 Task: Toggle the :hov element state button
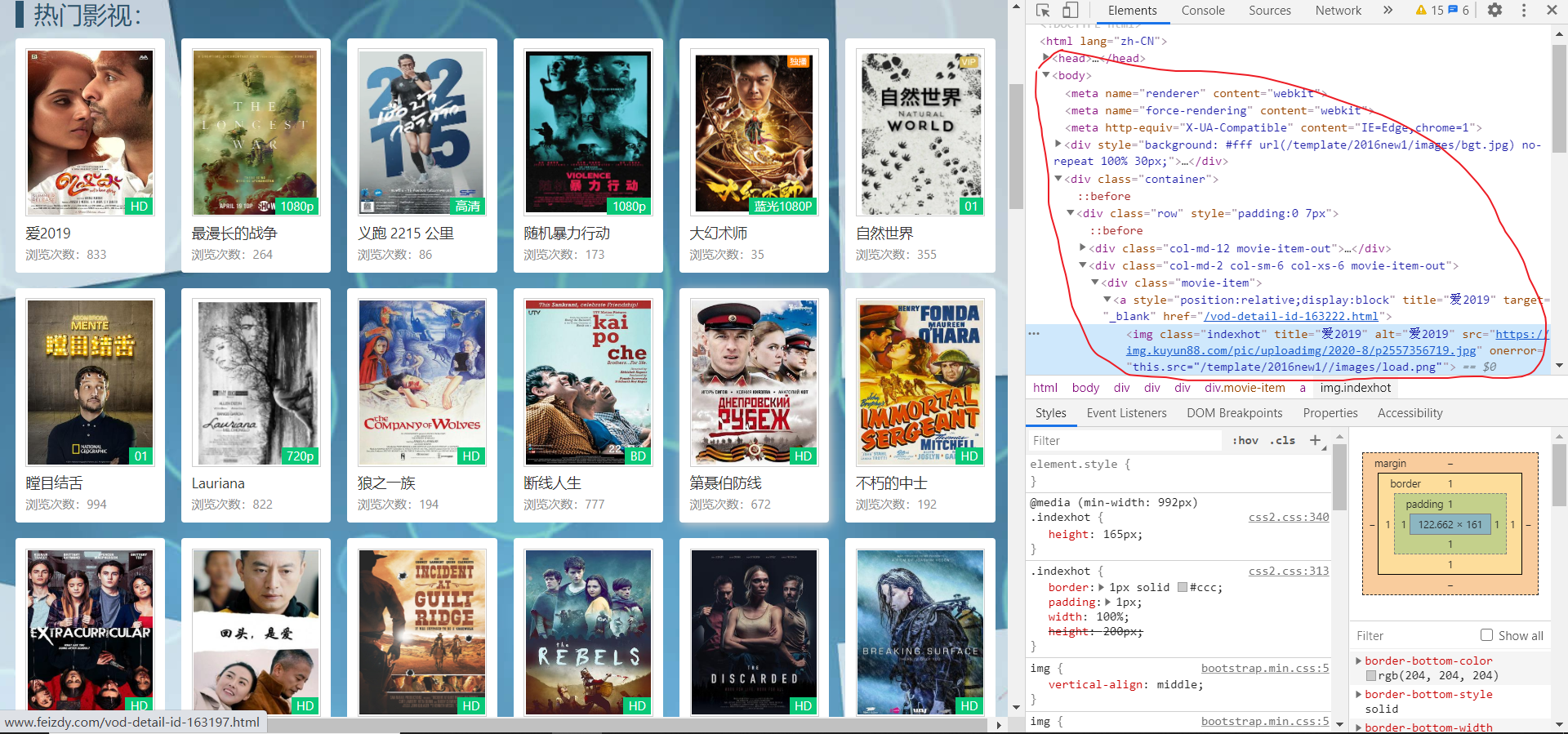(1245, 441)
